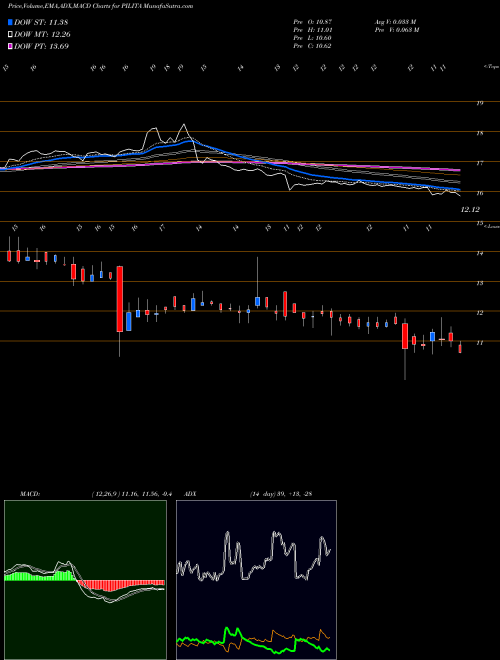Click the 14 price axis label
This screenshot has width=500, height=660.
(479, 253)
